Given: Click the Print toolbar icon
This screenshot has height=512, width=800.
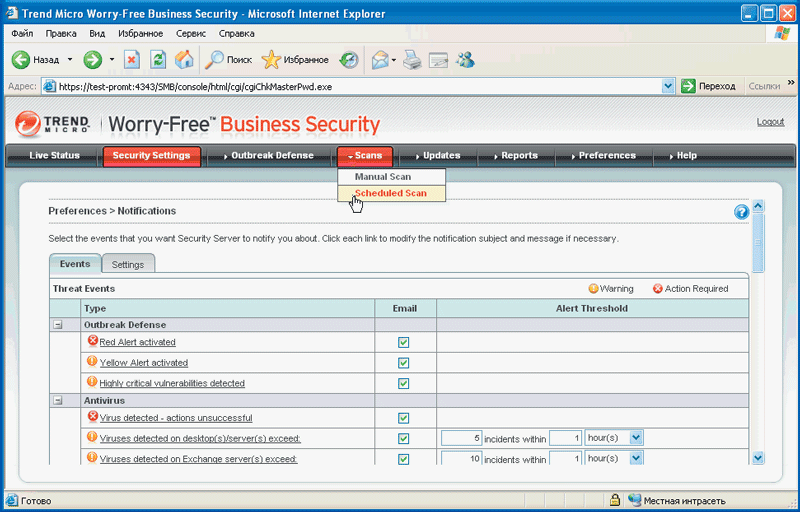Looking at the screenshot, I should pos(412,59).
